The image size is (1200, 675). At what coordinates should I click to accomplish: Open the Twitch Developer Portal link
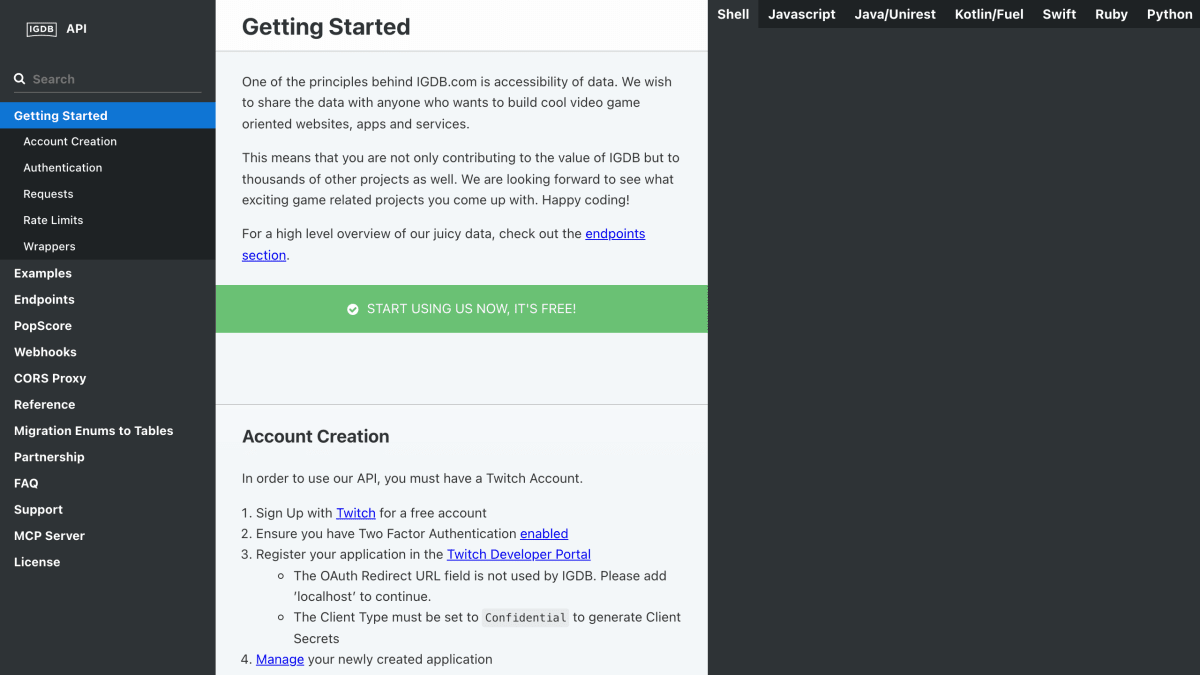point(519,554)
